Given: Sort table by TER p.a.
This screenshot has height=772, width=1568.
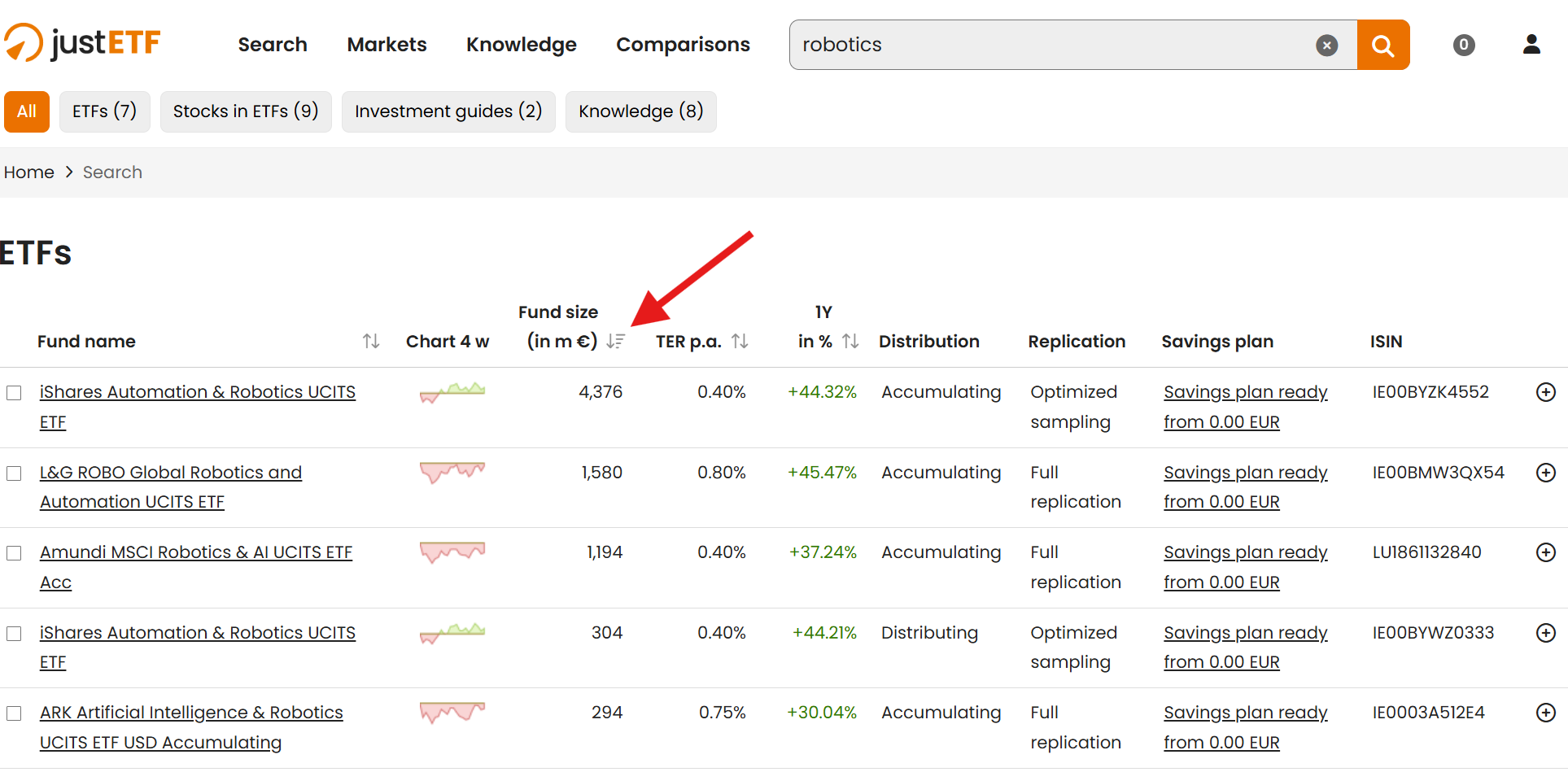Looking at the screenshot, I should [x=740, y=342].
